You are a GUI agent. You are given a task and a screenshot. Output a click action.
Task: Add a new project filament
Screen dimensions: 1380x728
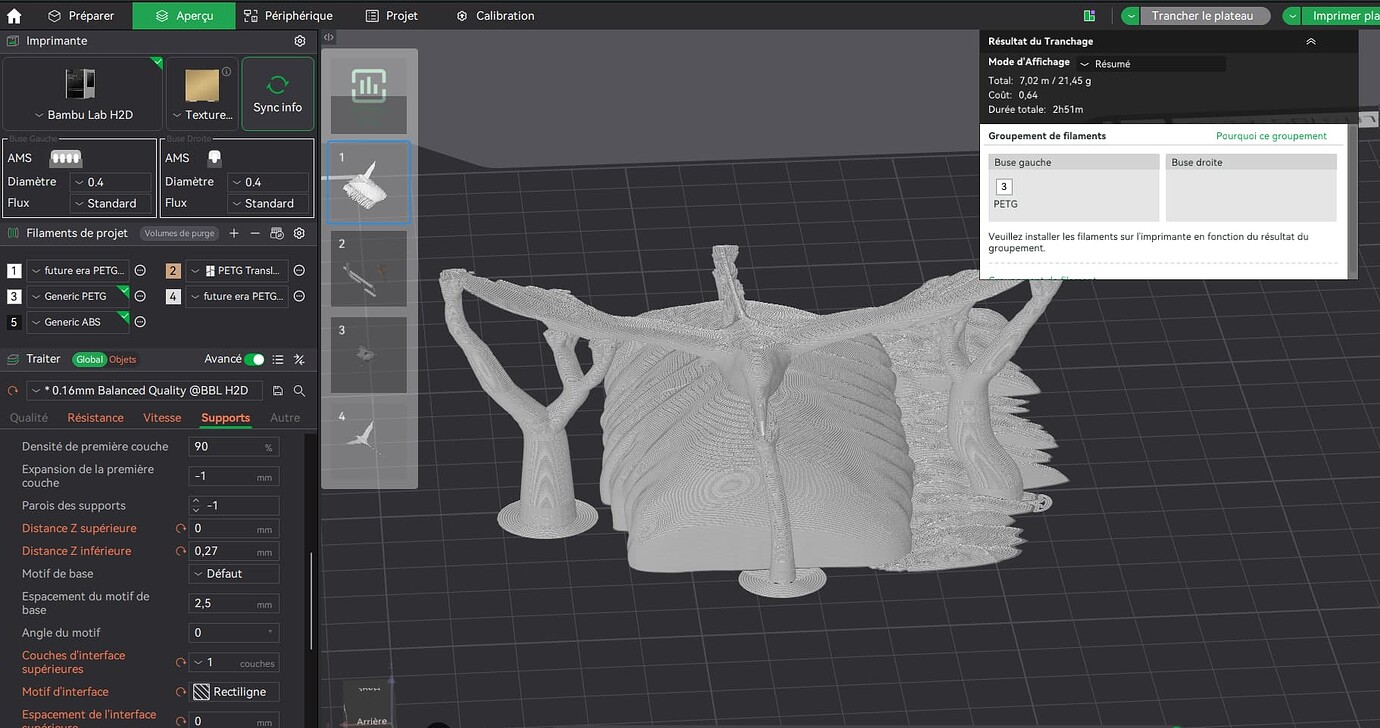click(x=234, y=233)
